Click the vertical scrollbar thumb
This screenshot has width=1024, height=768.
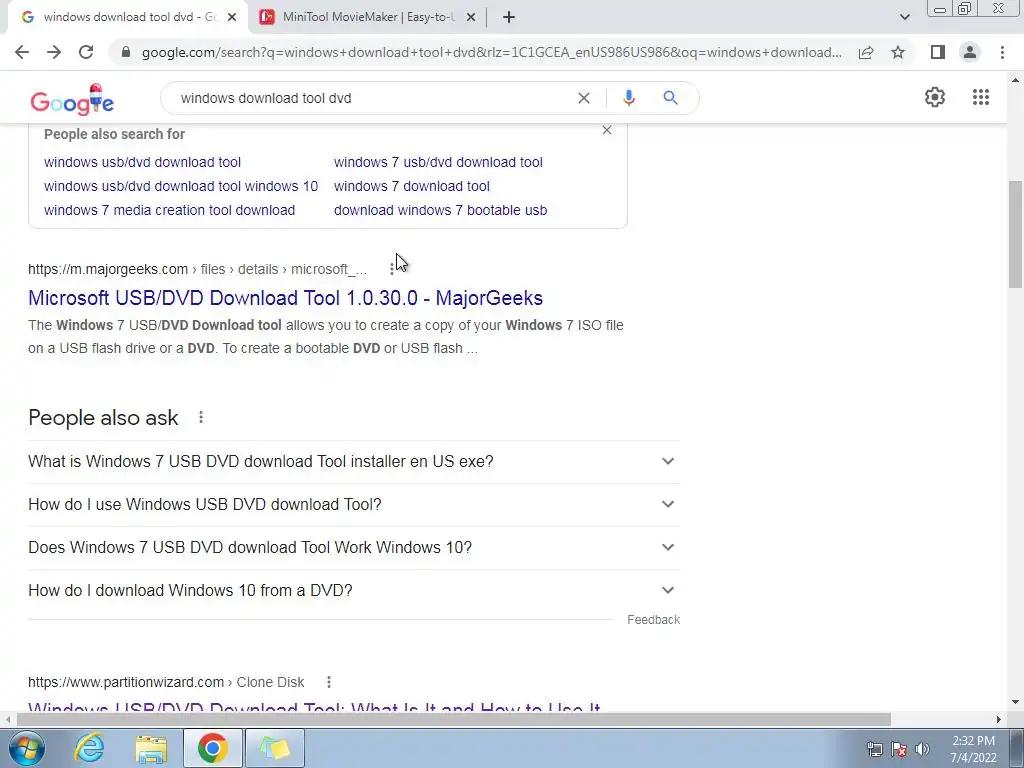[x=1015, y=234]
